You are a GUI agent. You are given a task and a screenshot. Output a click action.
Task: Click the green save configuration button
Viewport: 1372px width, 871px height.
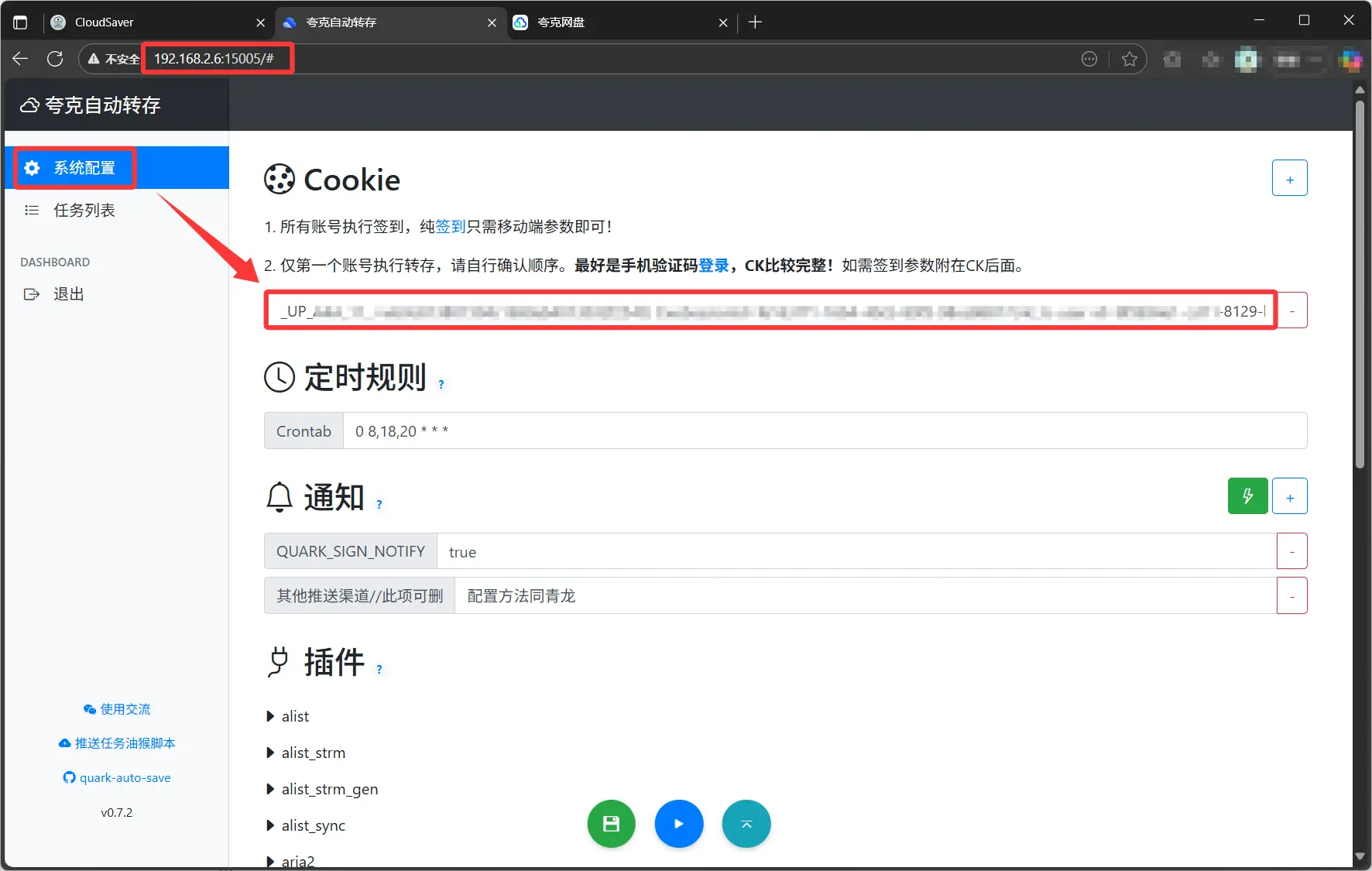click(x=611, y=824)
